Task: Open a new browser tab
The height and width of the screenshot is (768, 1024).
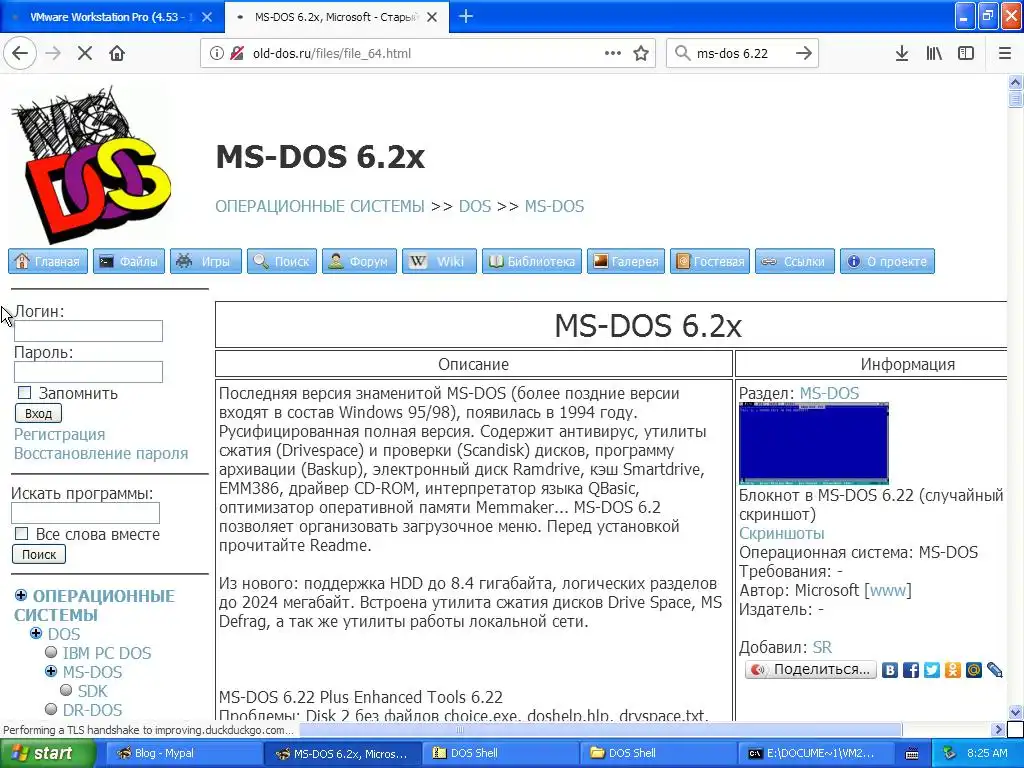Action: (x=466, y=16)
